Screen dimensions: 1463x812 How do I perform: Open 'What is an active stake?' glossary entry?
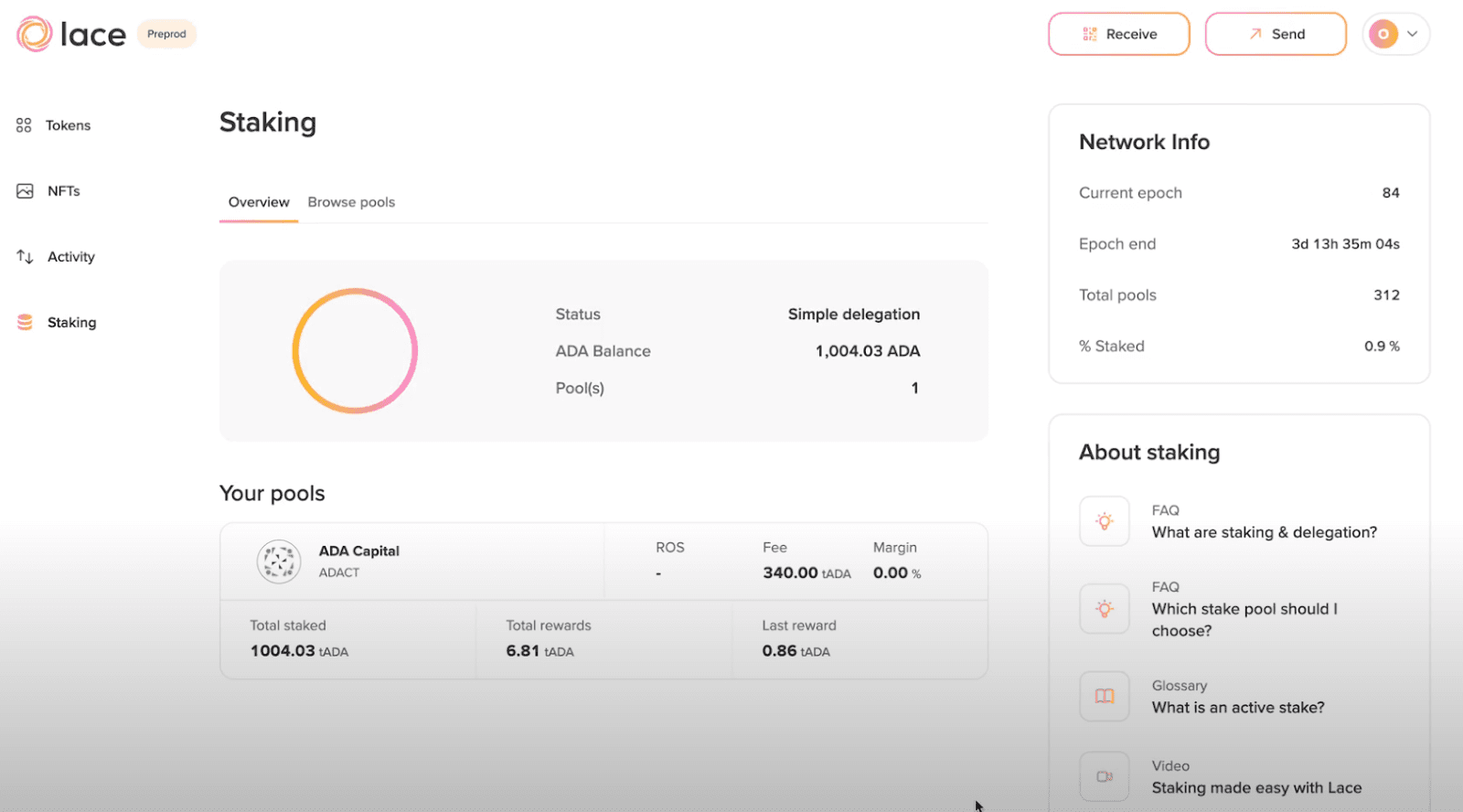[x=1238, y=708]
